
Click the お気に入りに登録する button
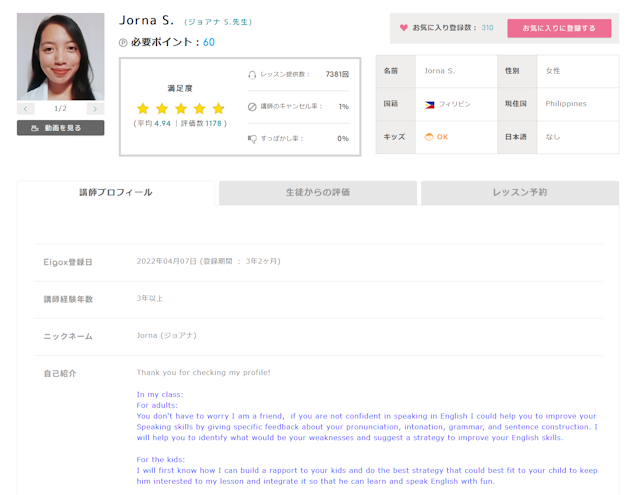click(x=559, y=28)
